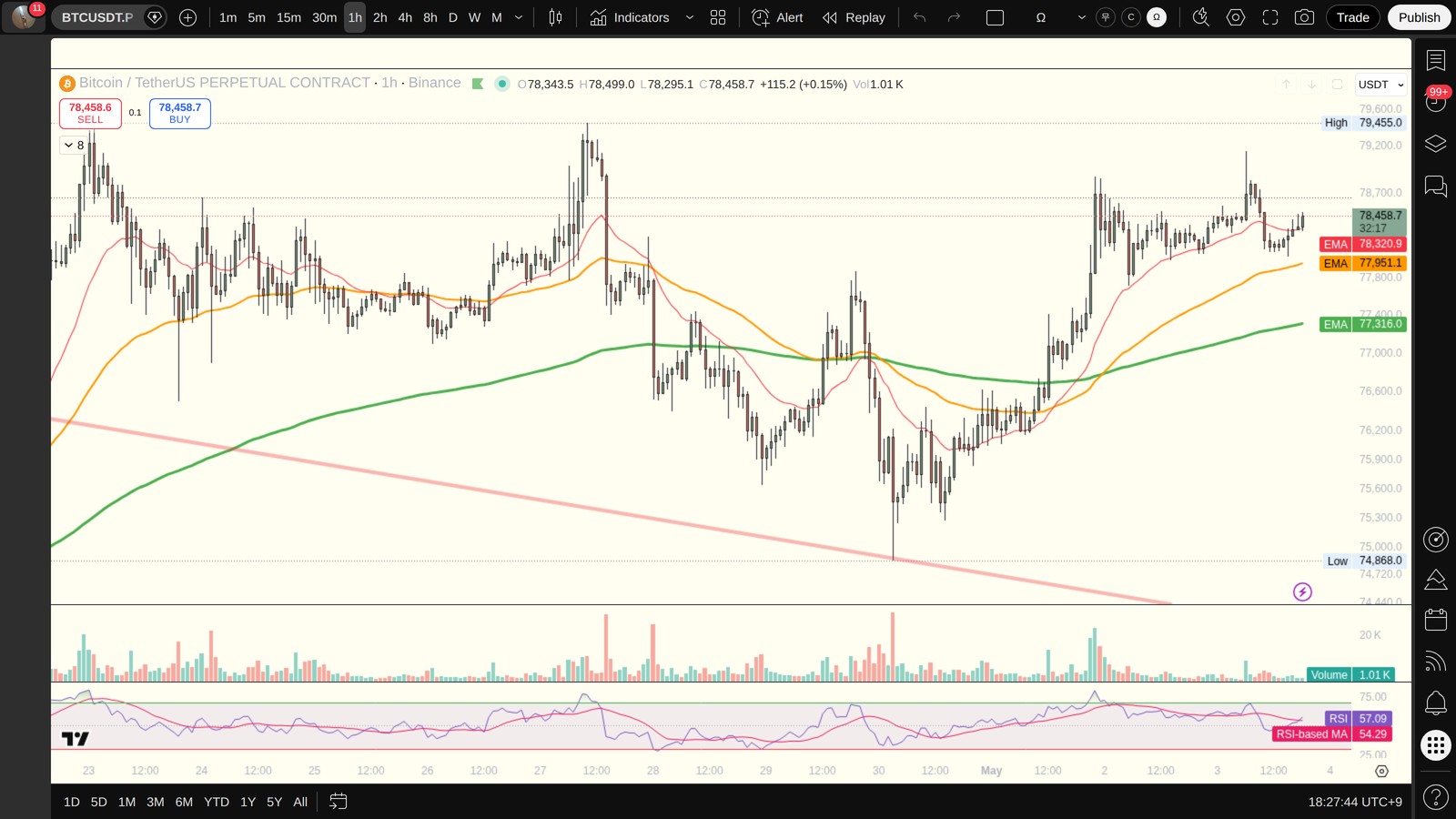
Task: Switch to the 4h timeframe
Action: [405, 17]
